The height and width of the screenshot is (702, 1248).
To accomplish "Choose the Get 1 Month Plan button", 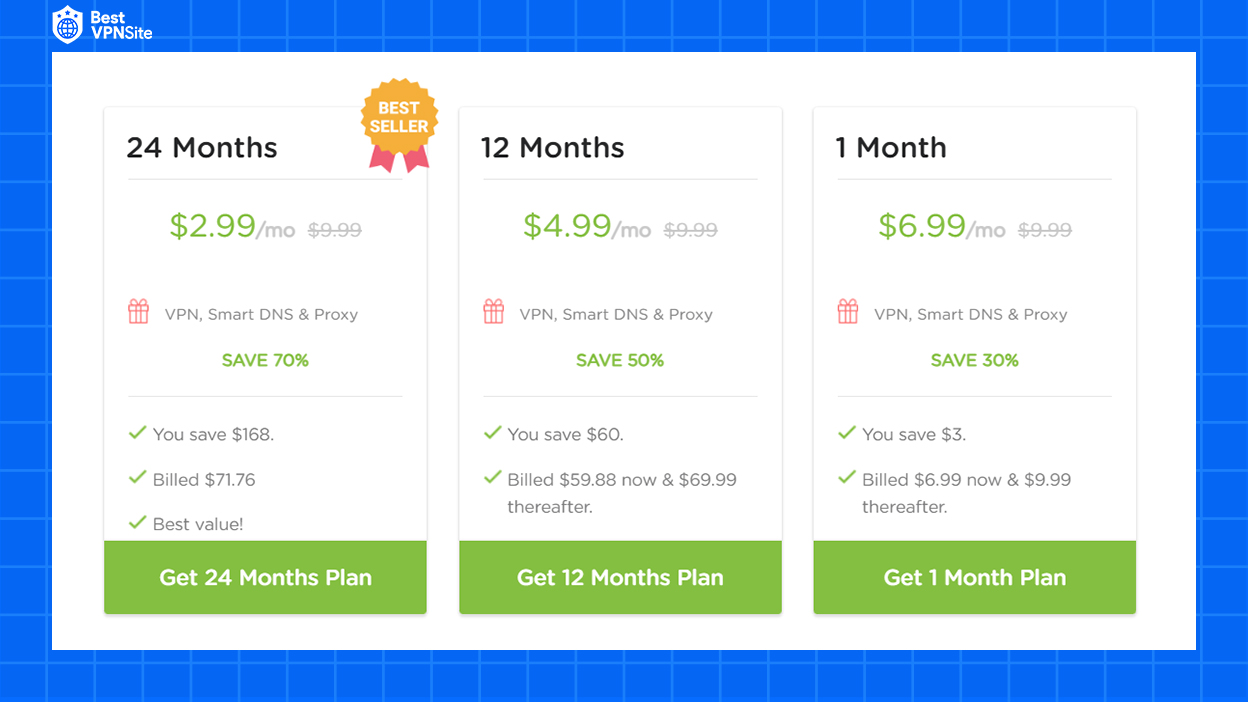I will coord(975,577).
